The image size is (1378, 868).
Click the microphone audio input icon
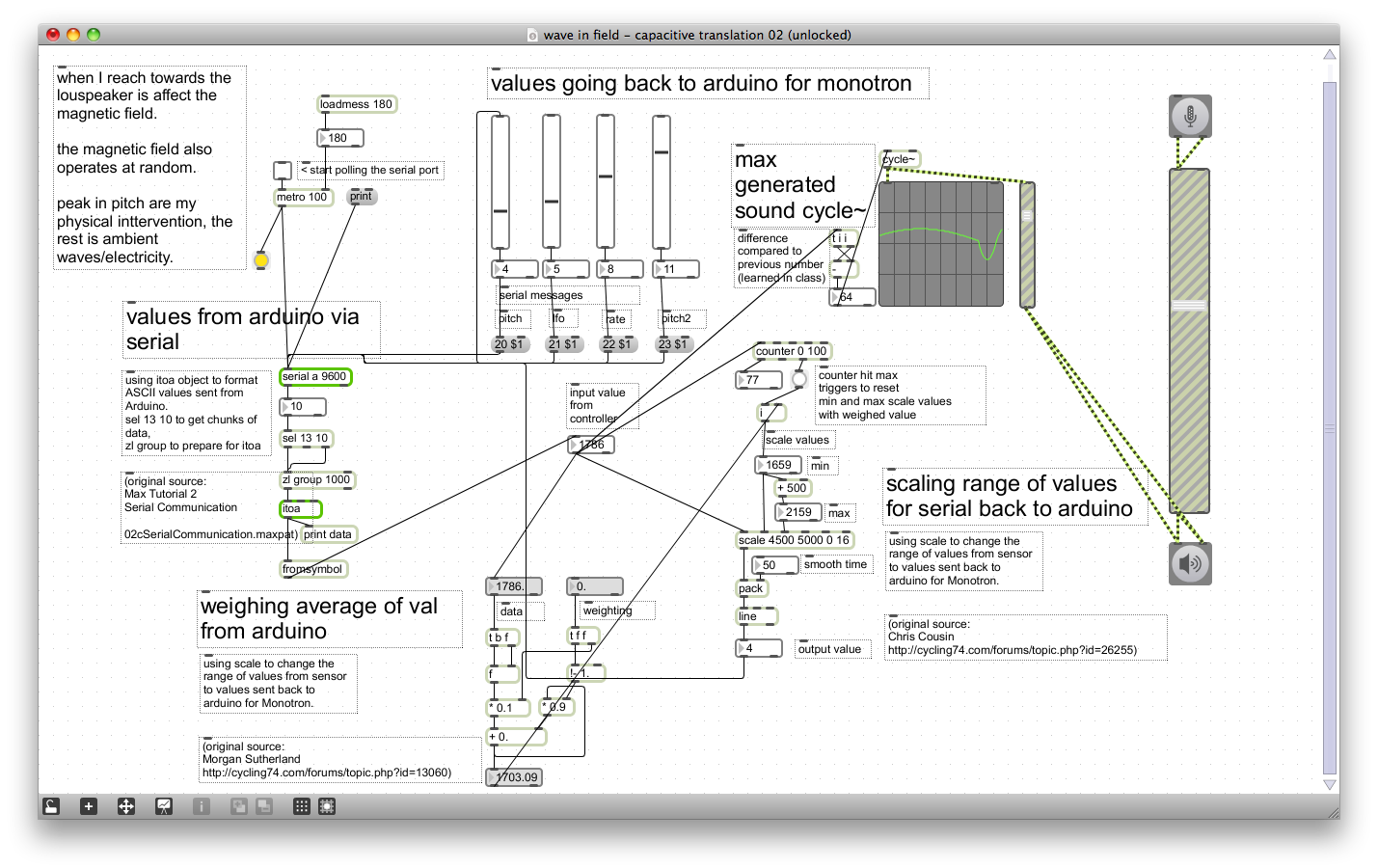[1190, 117]
